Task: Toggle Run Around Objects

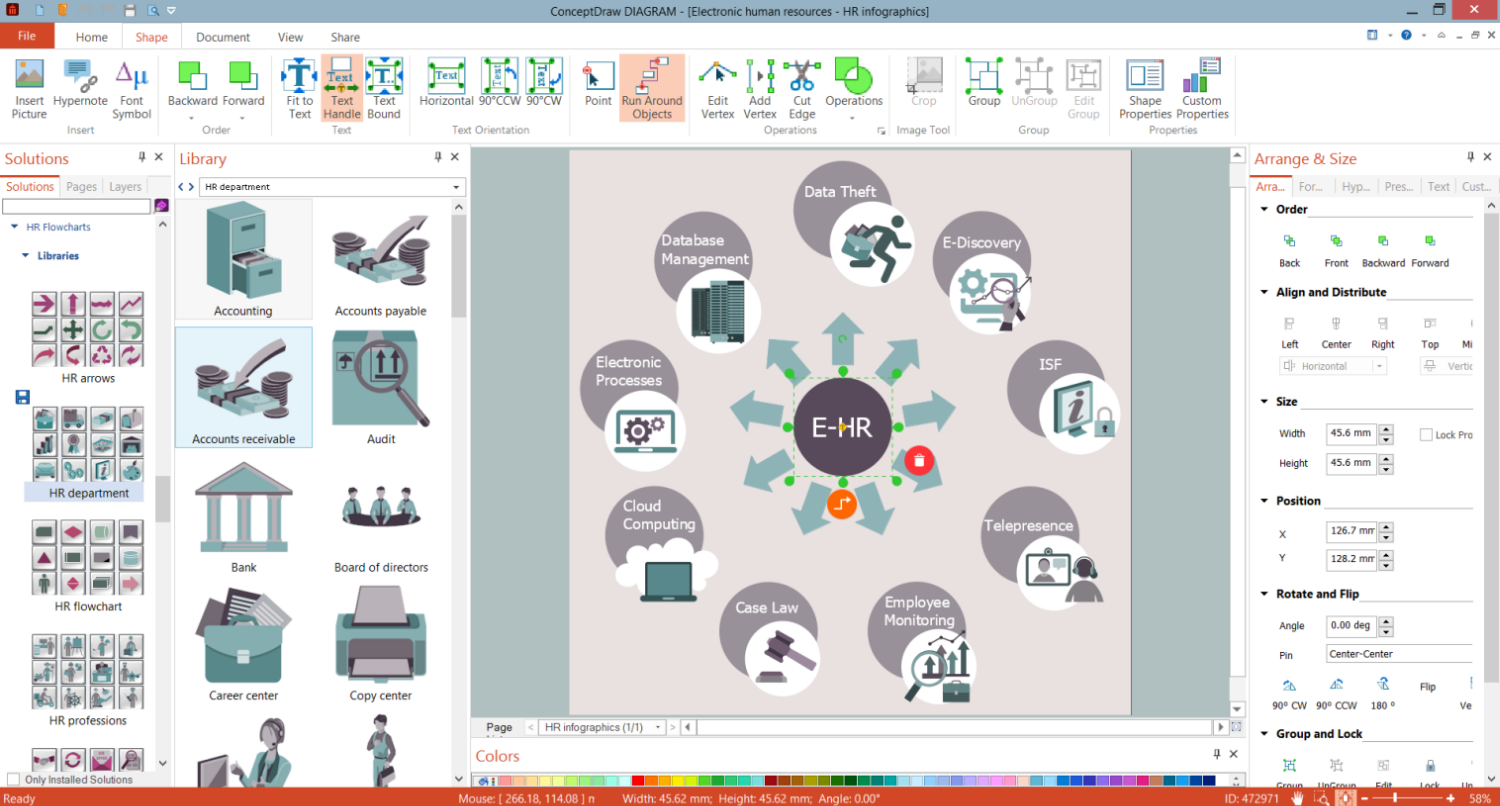Action: (652, 89)
